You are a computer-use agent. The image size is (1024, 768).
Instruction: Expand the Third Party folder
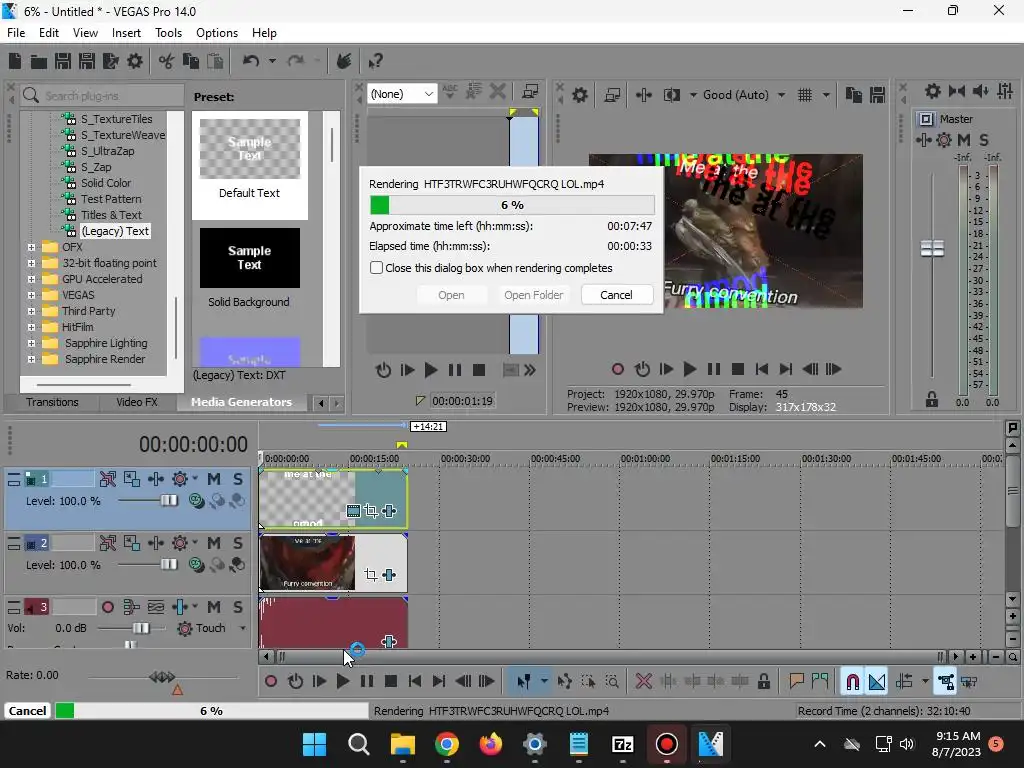31,311
